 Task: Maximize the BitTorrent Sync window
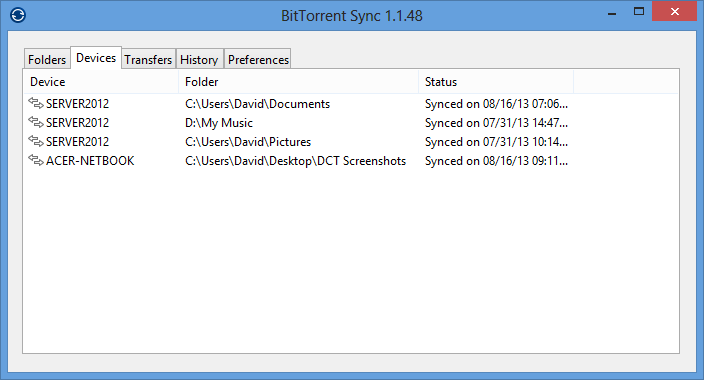[639, 12]
